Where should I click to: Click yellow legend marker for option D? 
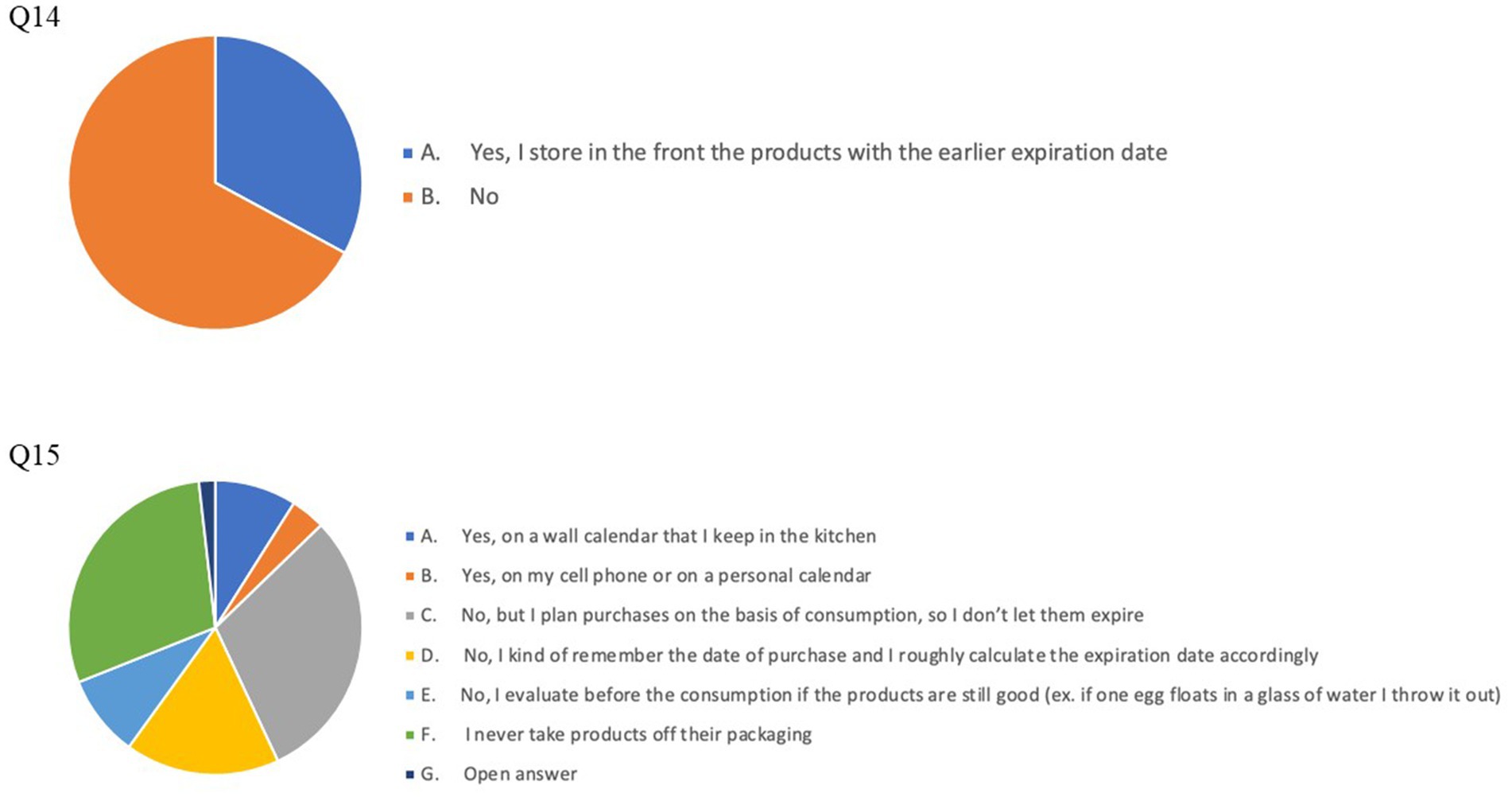point(410,656)
